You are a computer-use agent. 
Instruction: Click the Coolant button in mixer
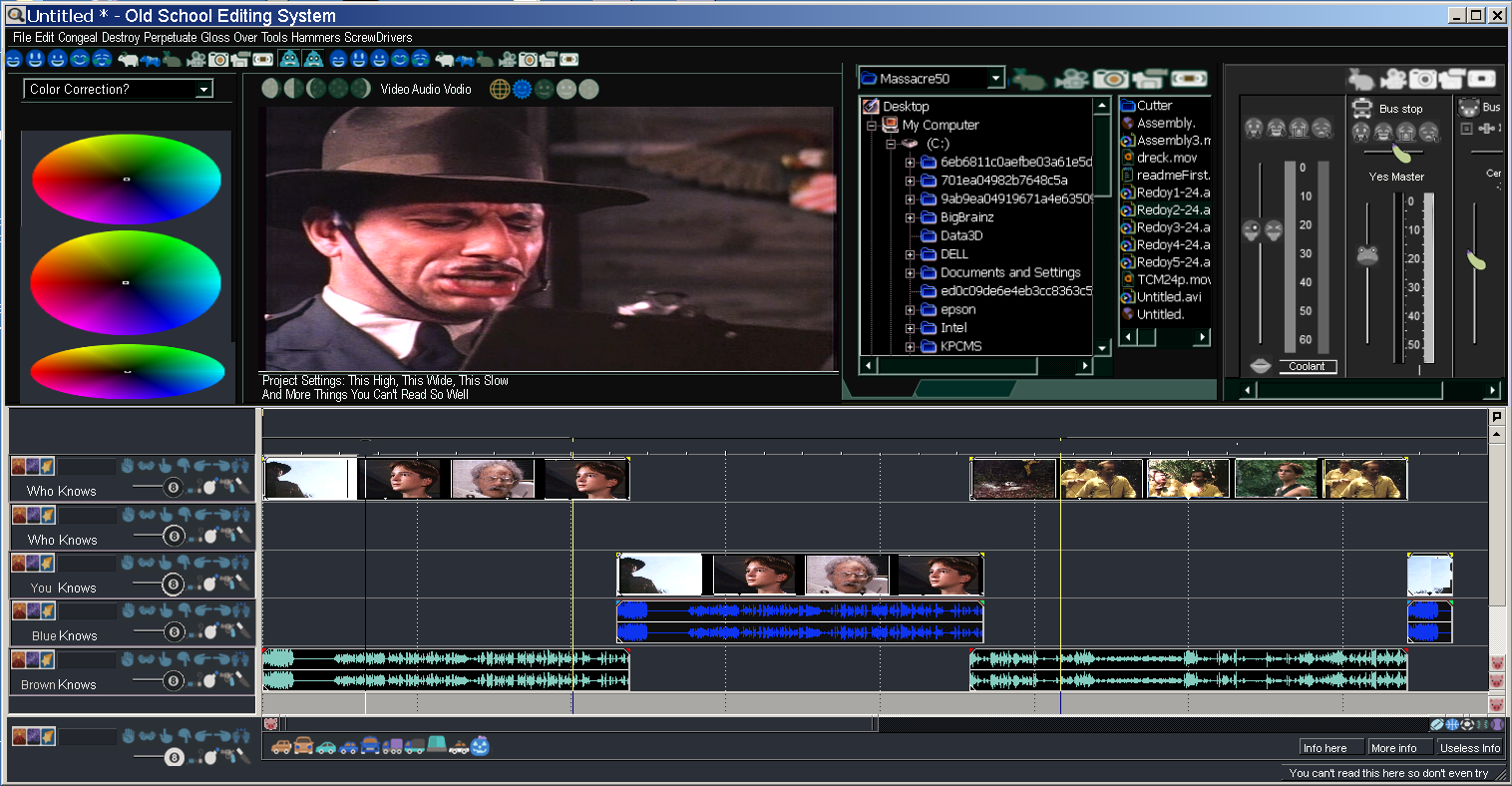[1308, 366]
